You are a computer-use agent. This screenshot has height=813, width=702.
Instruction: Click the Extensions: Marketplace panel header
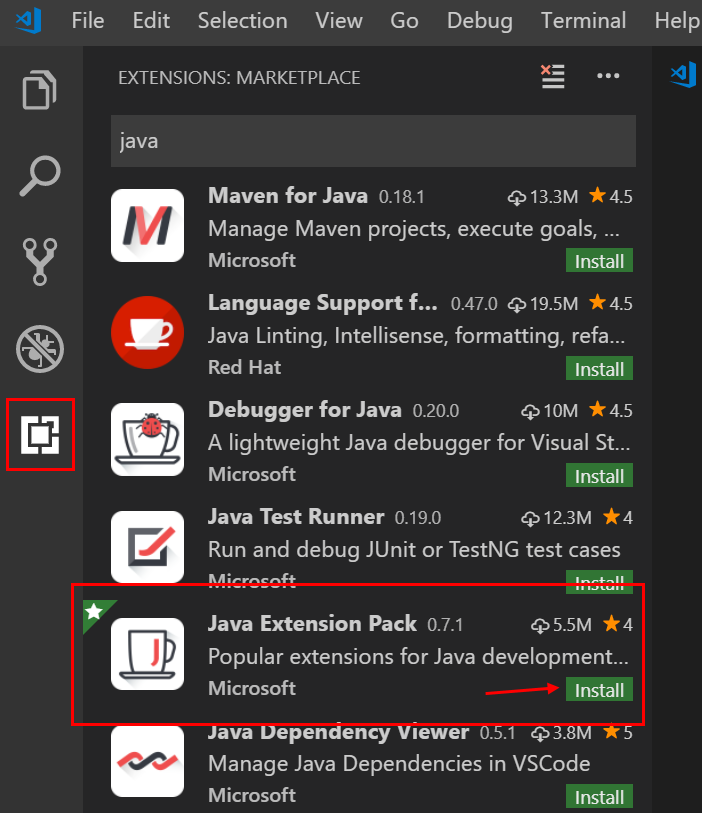pos(239,78)
